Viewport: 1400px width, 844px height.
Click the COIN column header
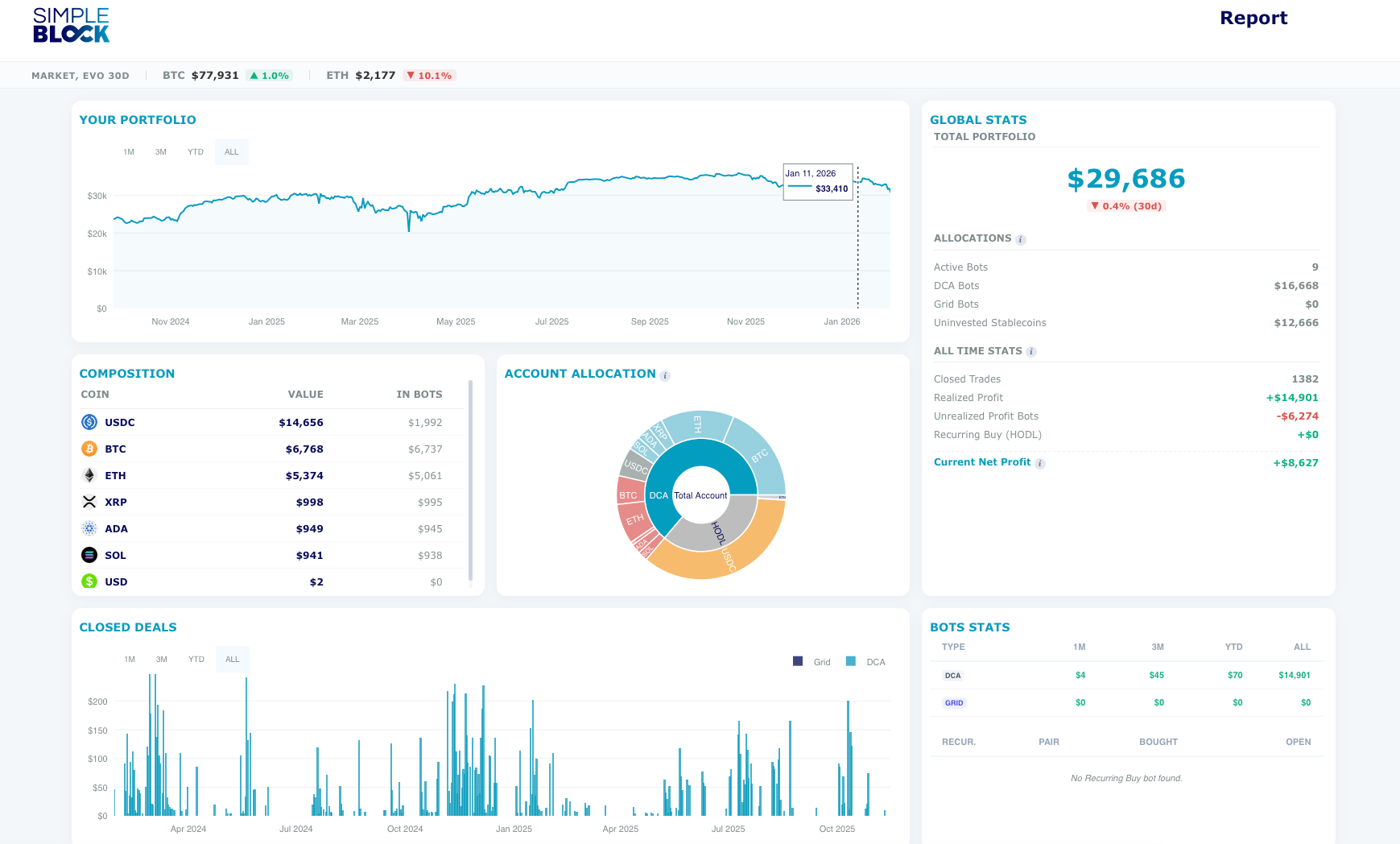point(95,395)
